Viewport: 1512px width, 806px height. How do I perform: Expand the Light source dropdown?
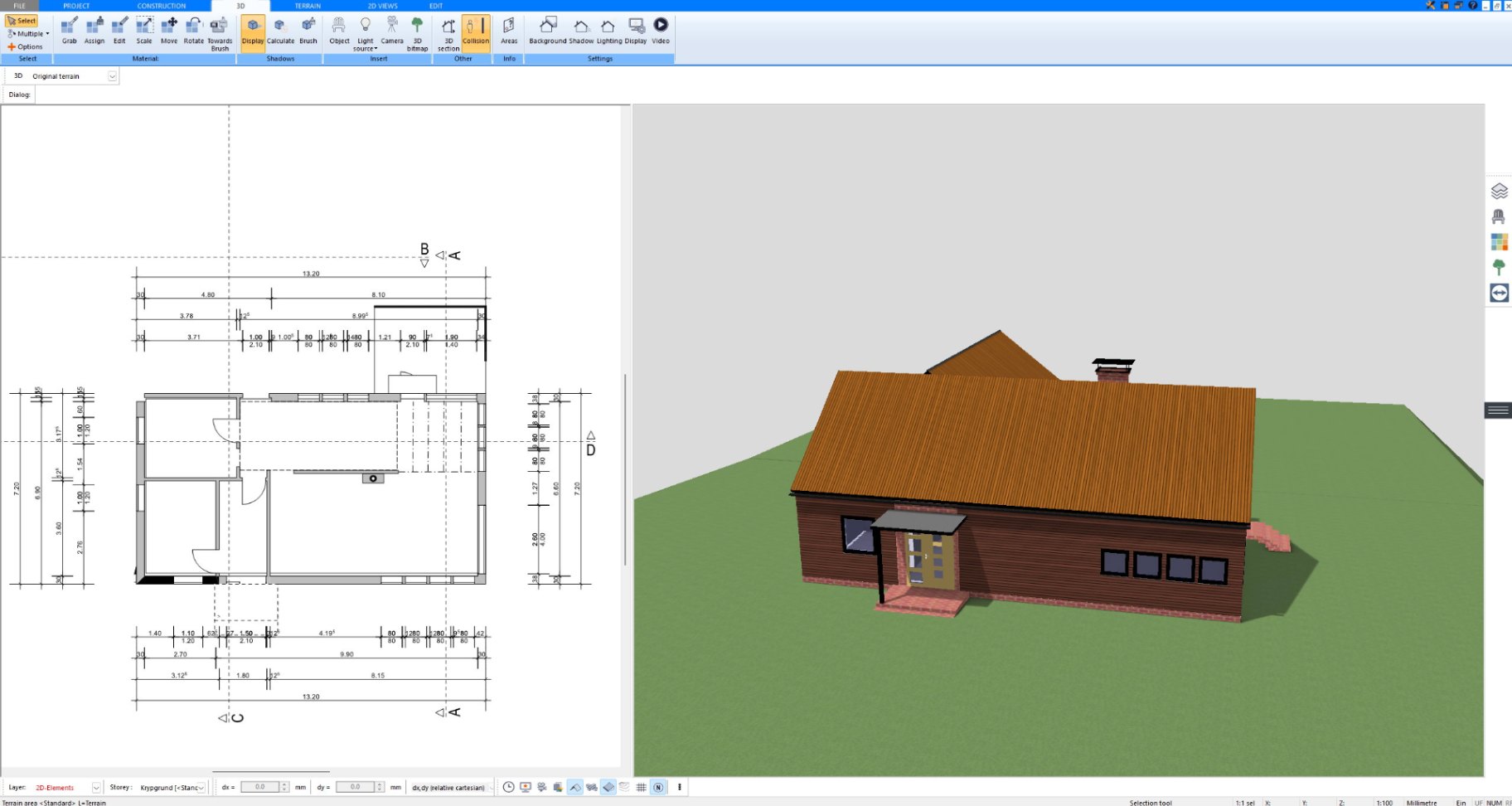[x=365, y=34]
